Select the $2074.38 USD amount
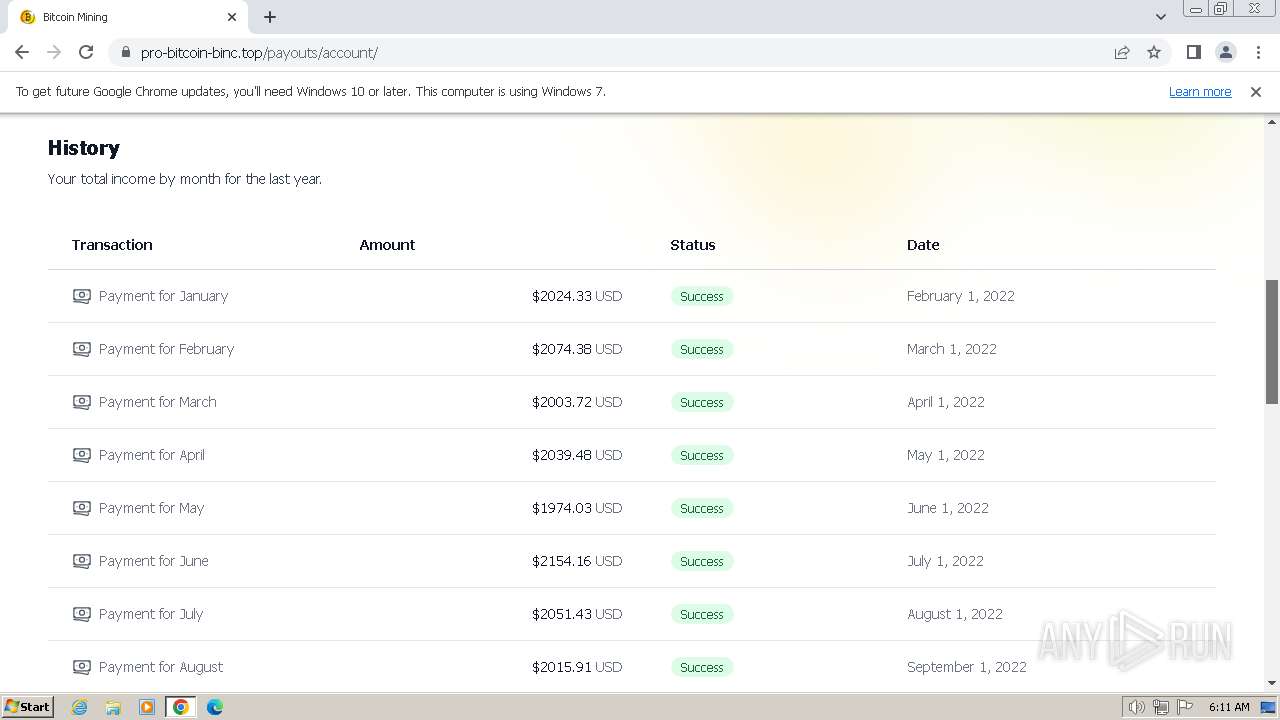Viewport: 1280px width, 720px height. [577, 349]
